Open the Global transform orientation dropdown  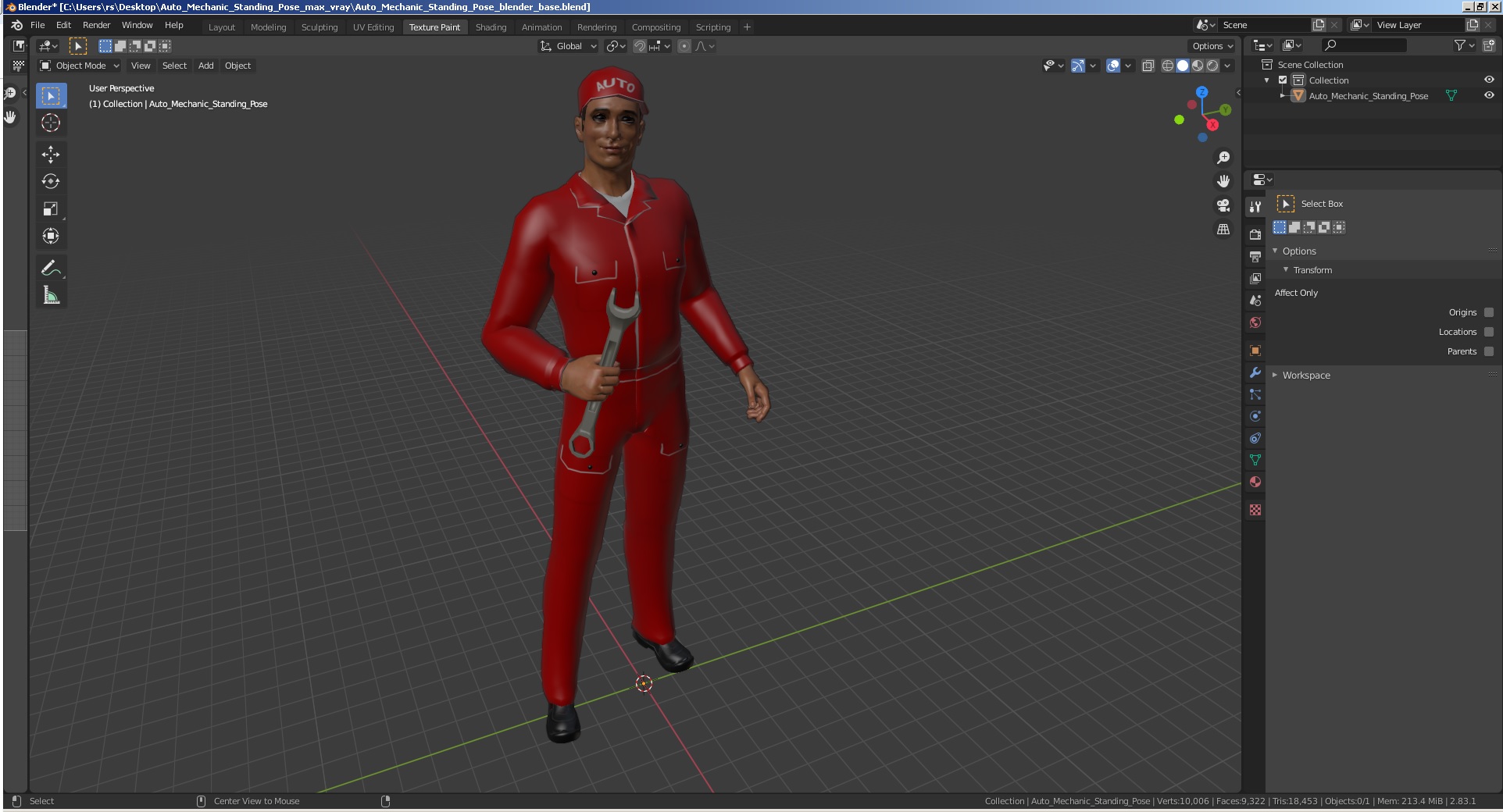pyautogui.click(x=568, y=46)
